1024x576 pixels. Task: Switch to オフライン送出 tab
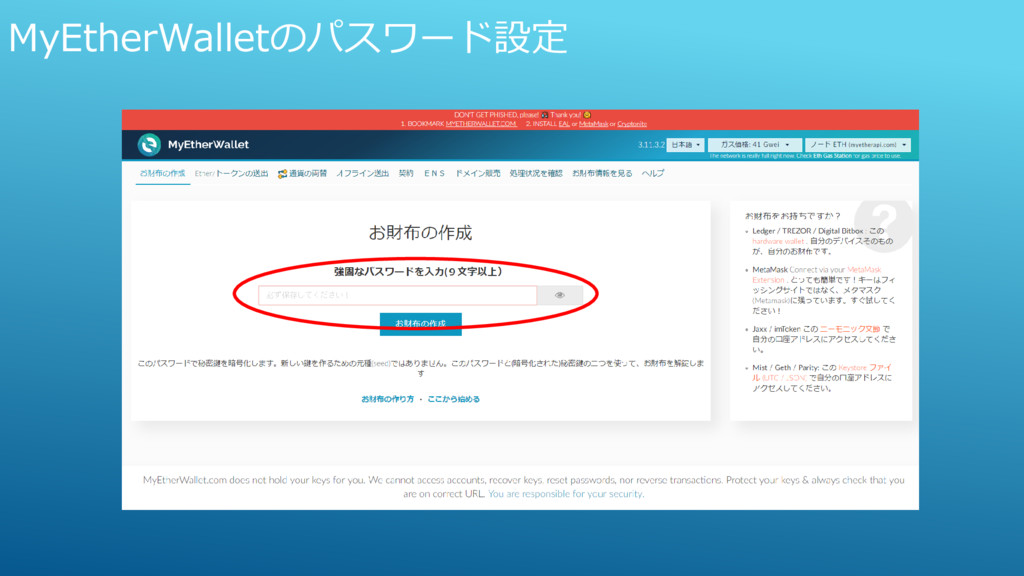363,173
